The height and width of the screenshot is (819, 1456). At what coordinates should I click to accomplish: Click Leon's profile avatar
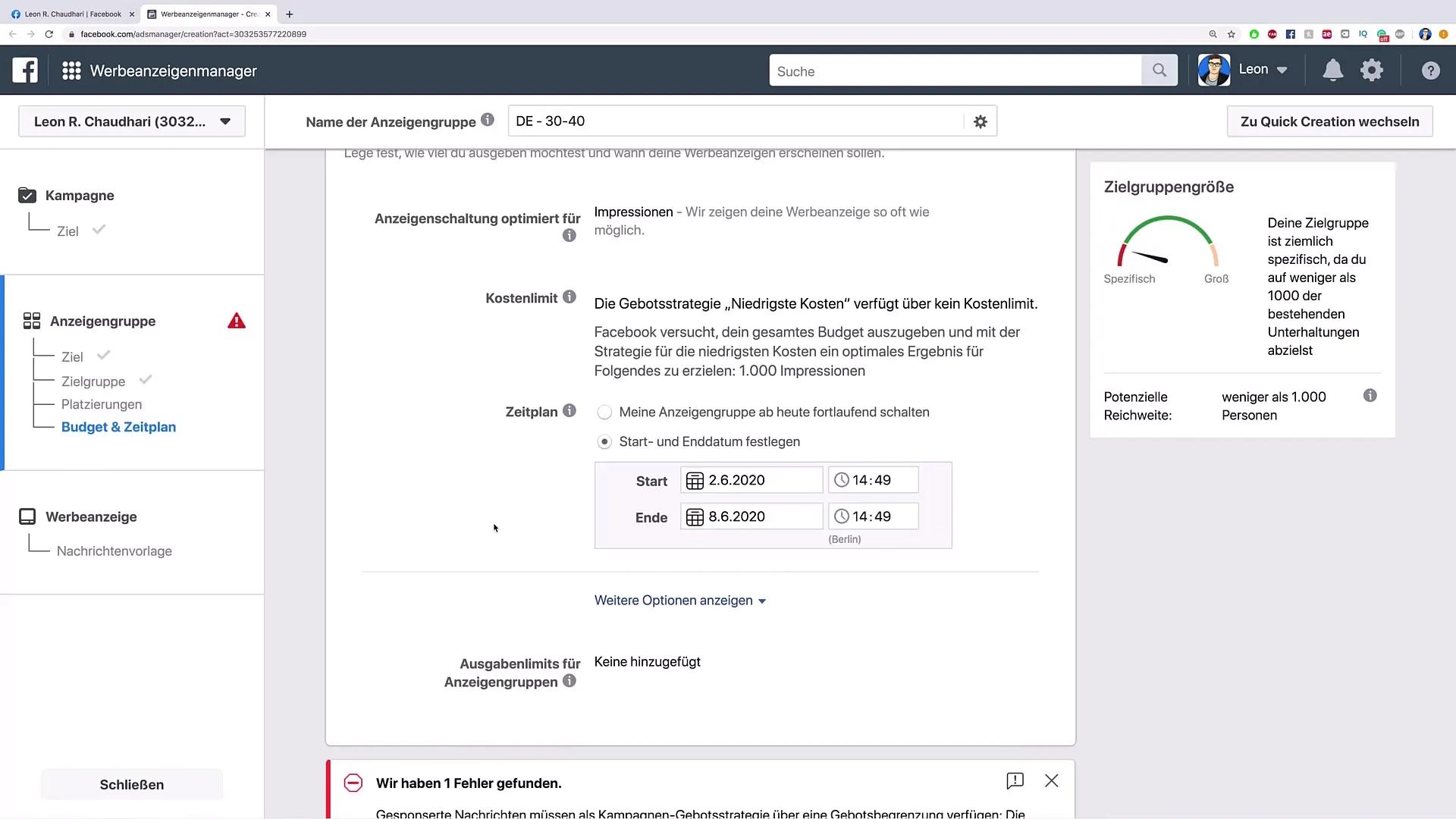pyautogui.click(x=1214, y=71)
